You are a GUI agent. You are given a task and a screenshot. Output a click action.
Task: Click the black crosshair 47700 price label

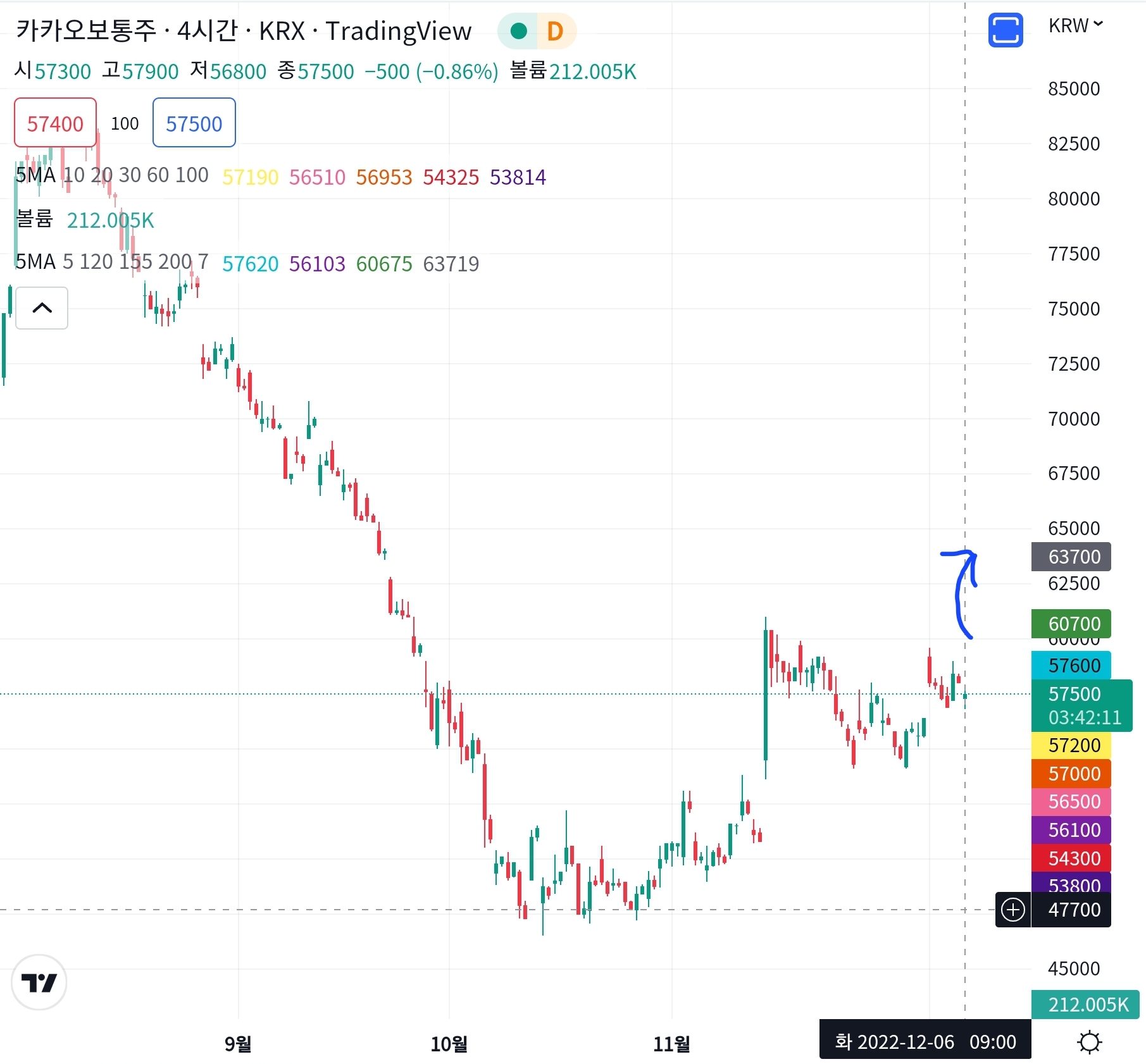click(x=1071, y=910)
